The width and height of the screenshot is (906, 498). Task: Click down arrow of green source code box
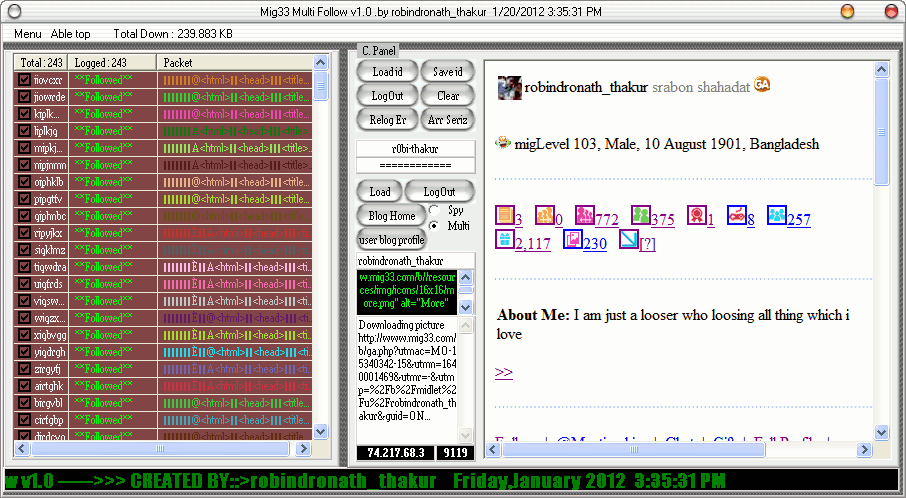tap(466, 307)
